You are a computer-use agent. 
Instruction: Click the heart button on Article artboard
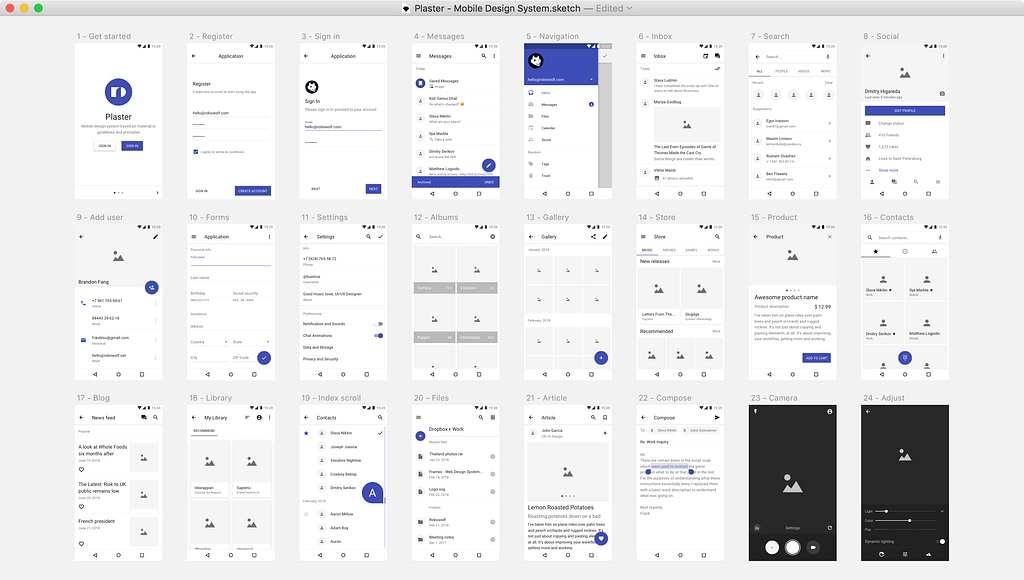601,538
